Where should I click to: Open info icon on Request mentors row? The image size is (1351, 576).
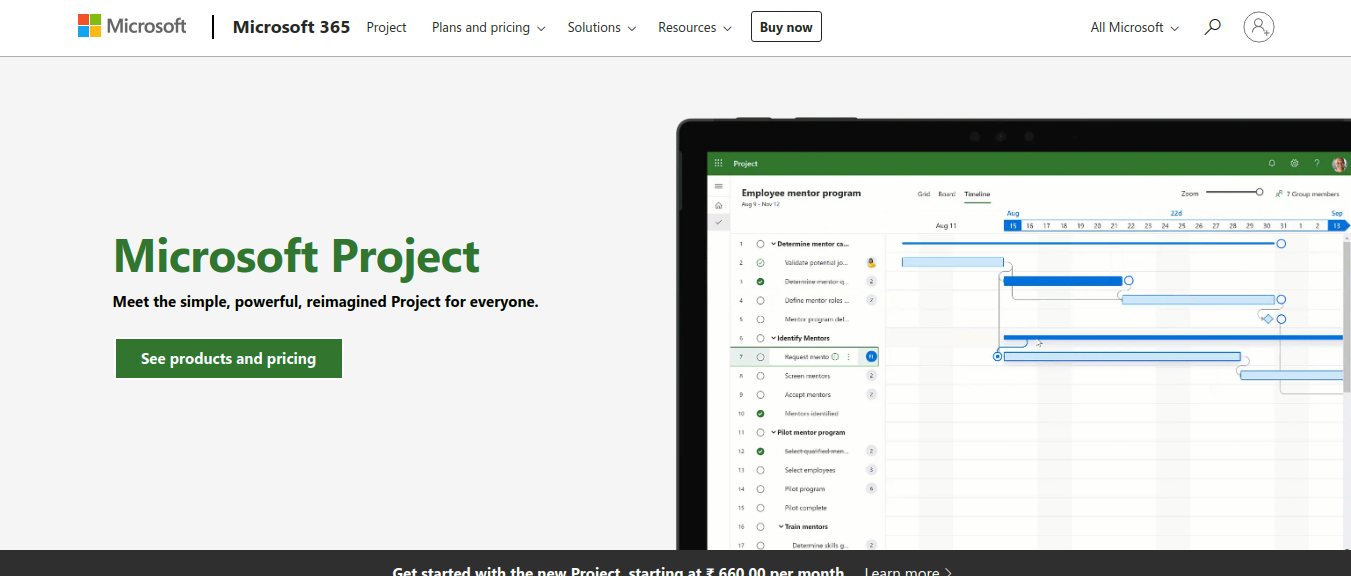[x=835, y=357]
